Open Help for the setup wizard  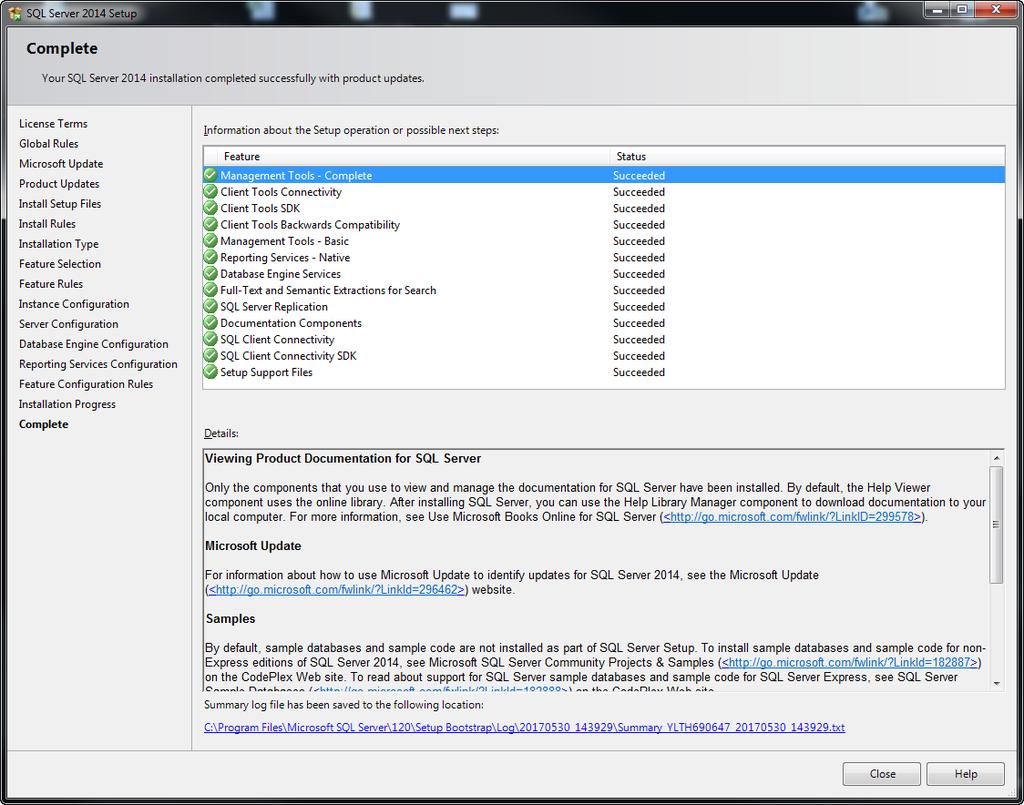point(965,774)
